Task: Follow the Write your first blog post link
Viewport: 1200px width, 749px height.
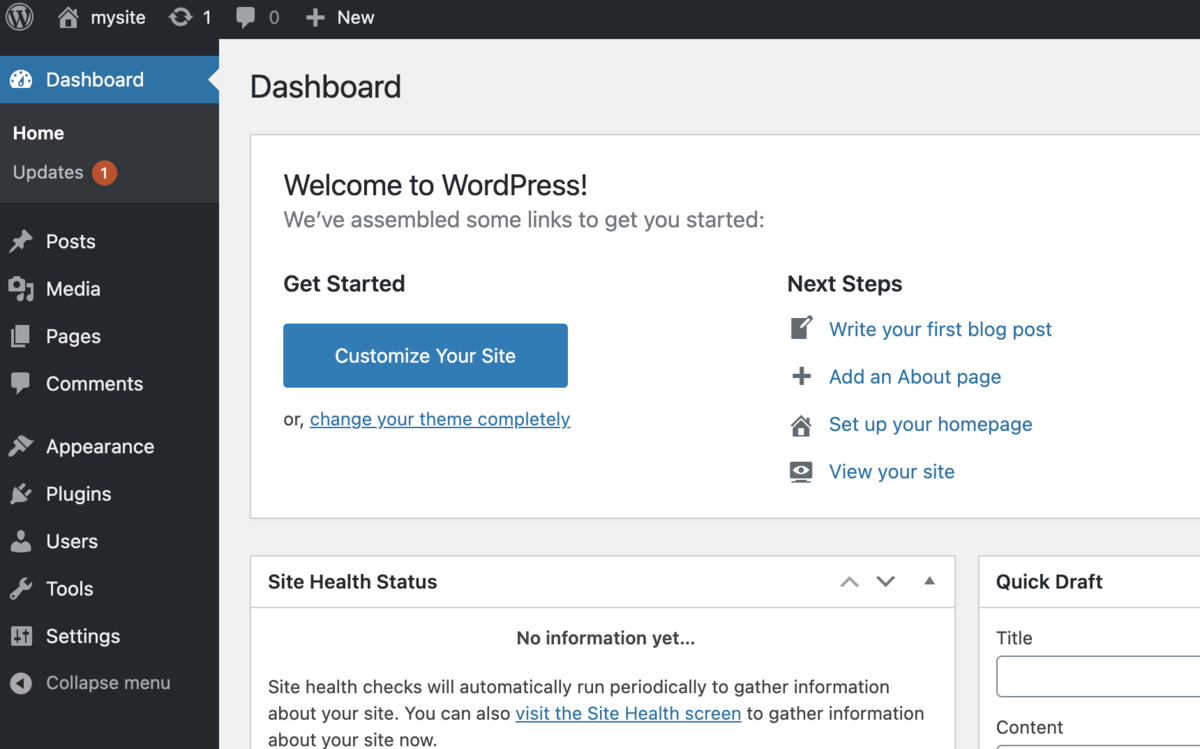Action: click(940, 329)
